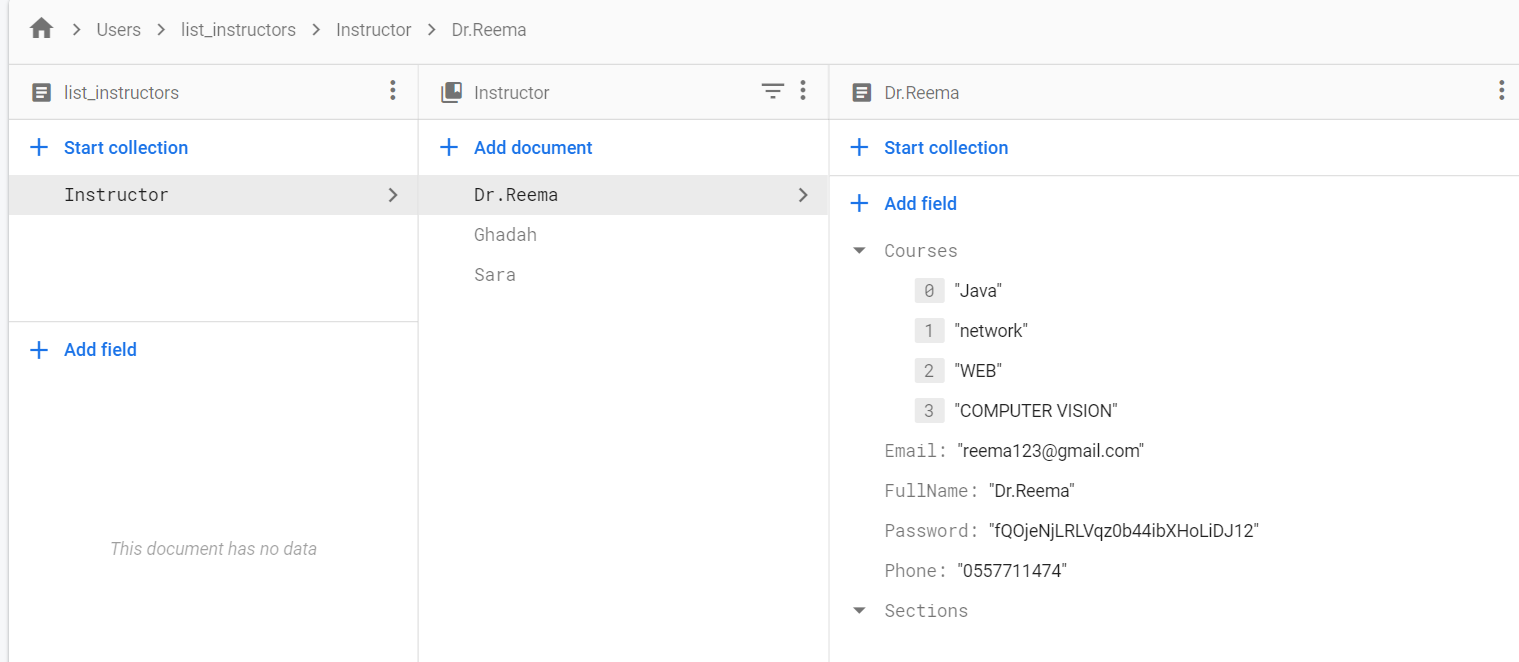Click the Email value reema123@gmail.com

pyautogui.click(x=1050, y=450)
